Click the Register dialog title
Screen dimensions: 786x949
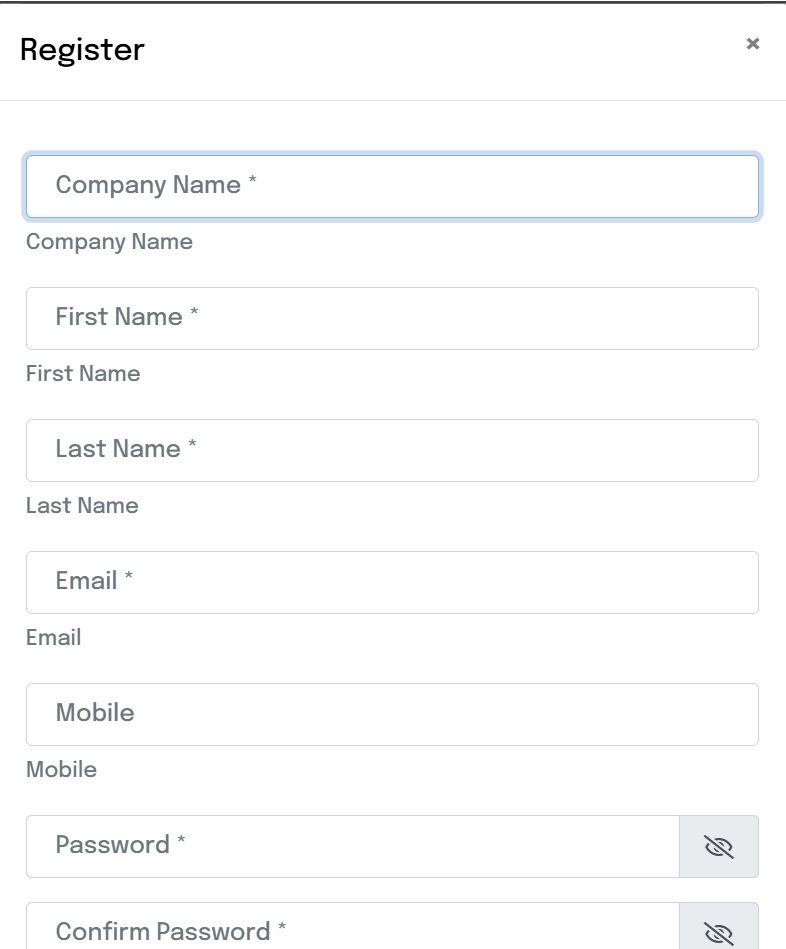click(x=82, y=49)
